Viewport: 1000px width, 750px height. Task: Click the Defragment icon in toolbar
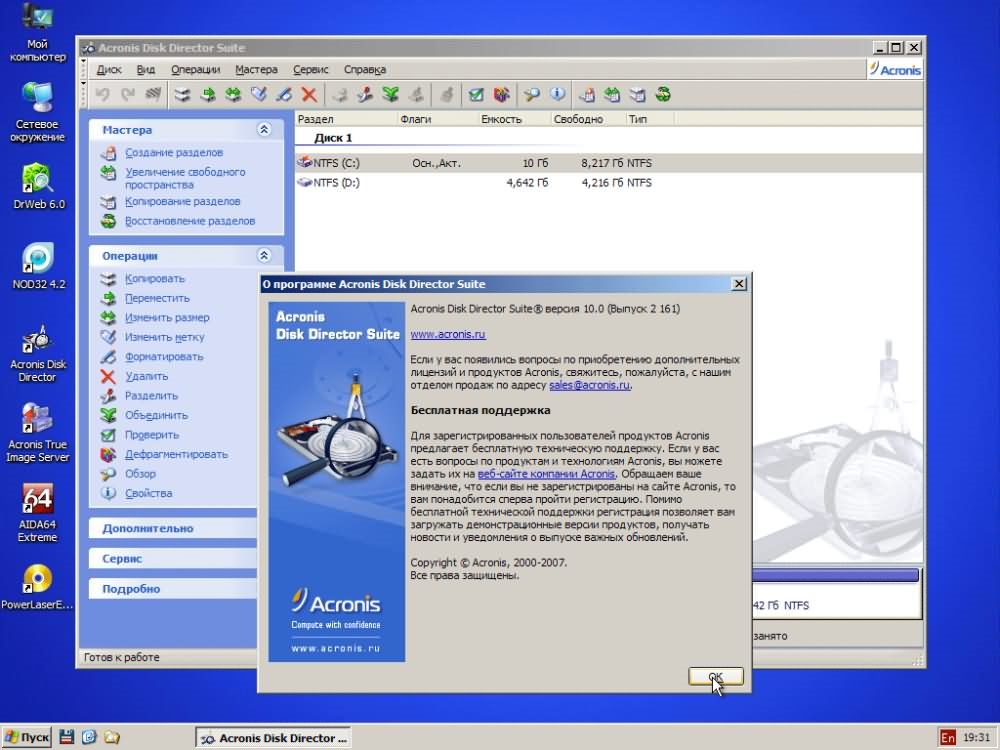[502, 95]
